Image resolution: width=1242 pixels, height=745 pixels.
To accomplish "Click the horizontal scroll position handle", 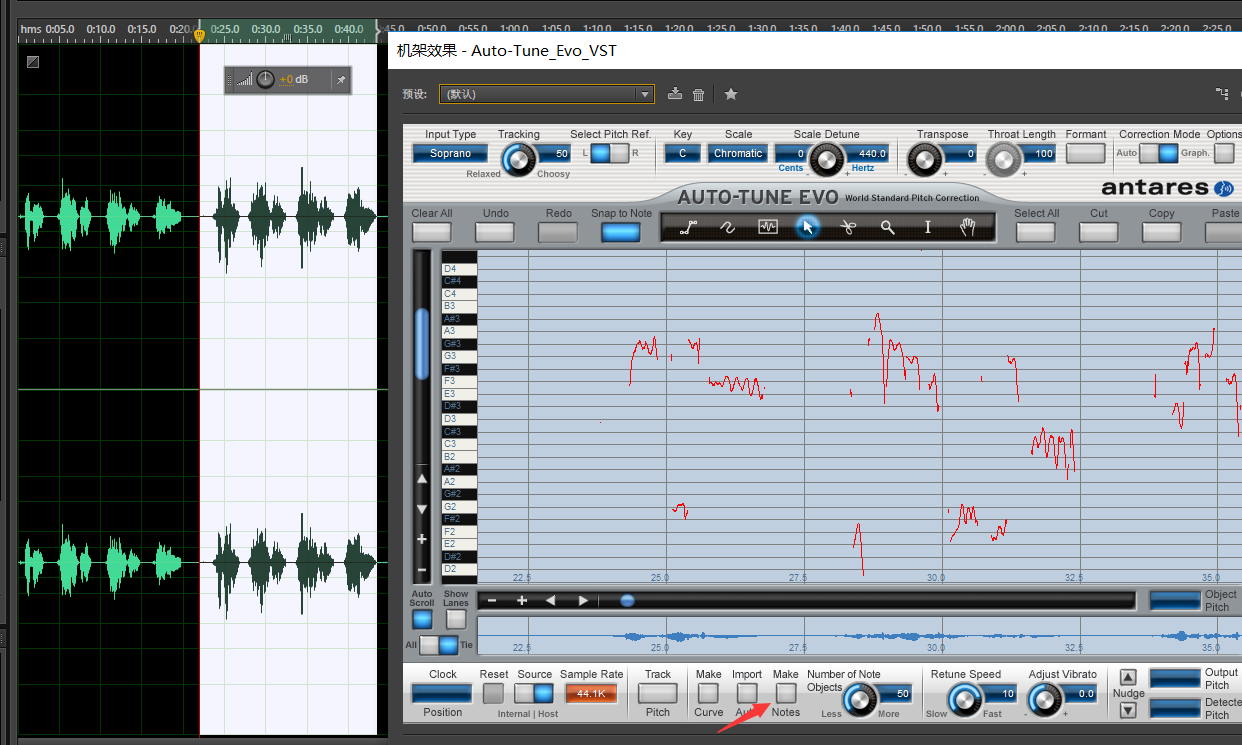I will click(x=627, y=601).
